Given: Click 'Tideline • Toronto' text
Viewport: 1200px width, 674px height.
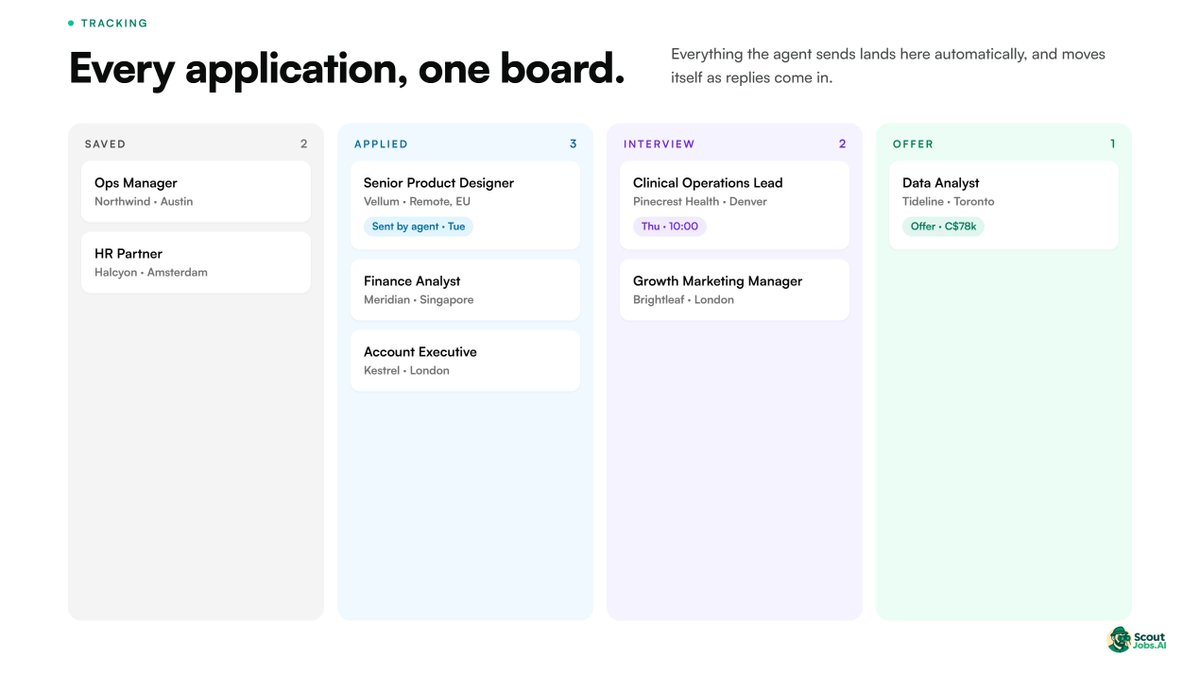Looking at the screenshot, I should 948,202.
